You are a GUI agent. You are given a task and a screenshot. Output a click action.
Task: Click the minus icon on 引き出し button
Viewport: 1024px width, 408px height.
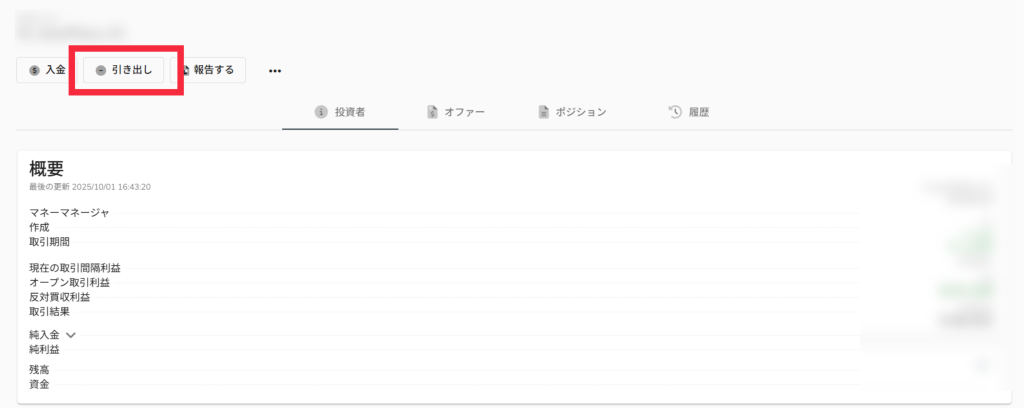(101, 71)
